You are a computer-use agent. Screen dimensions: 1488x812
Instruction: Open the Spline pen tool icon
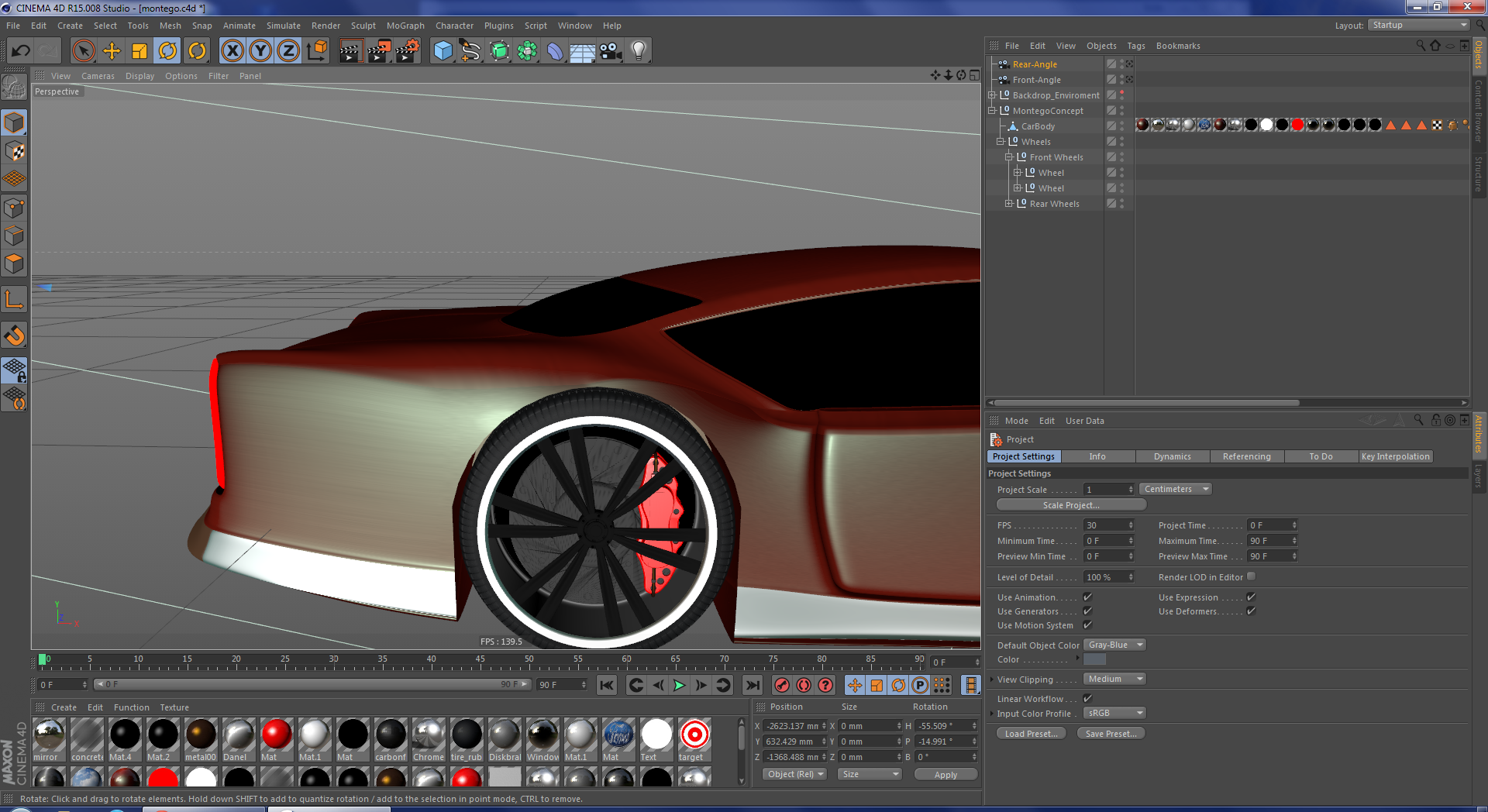pos(470,51)
